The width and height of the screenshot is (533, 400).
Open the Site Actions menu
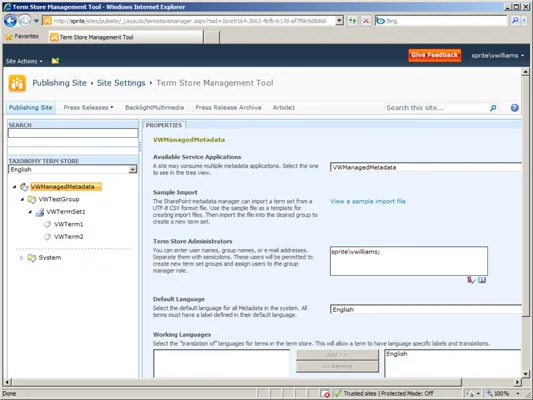click(24, 61)
